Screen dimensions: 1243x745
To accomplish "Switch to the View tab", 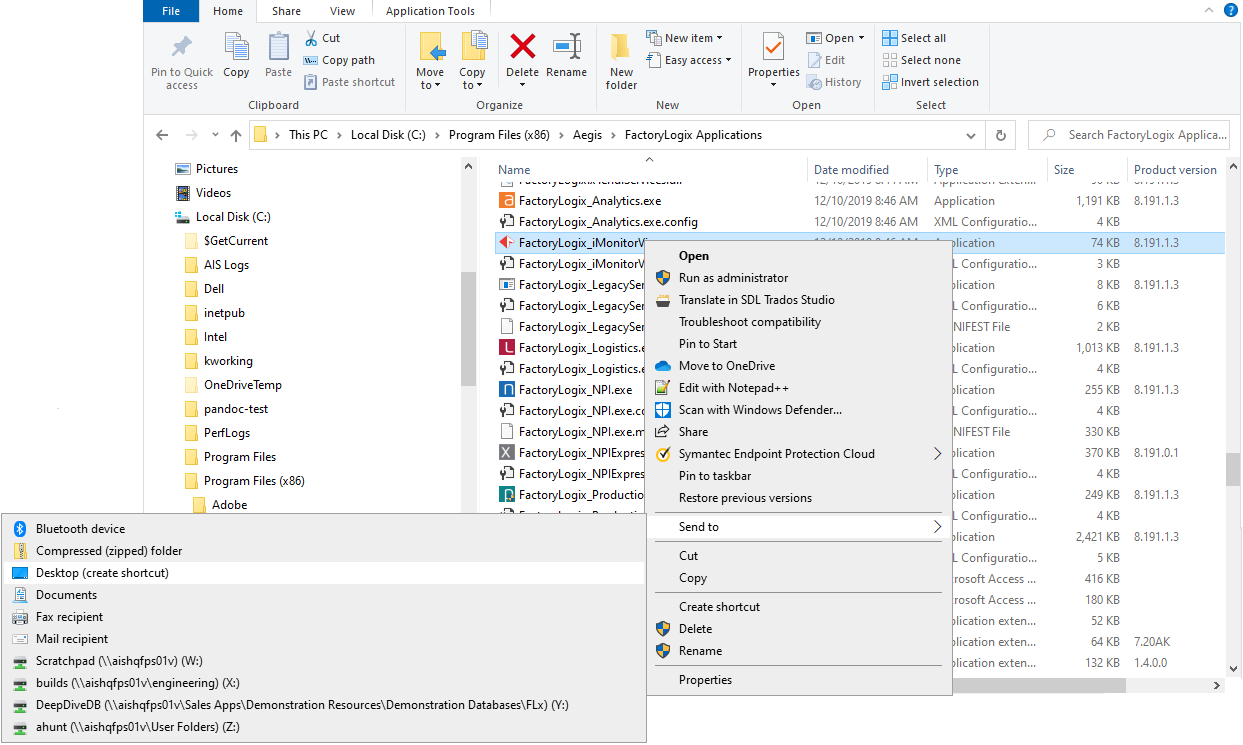I will [x=342, y=10].
